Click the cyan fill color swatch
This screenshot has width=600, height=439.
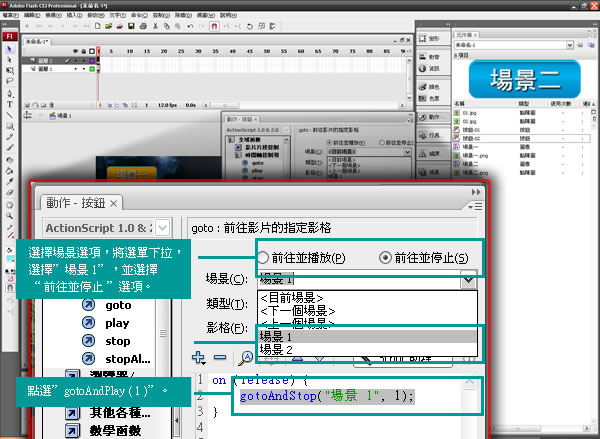[10, 259]
